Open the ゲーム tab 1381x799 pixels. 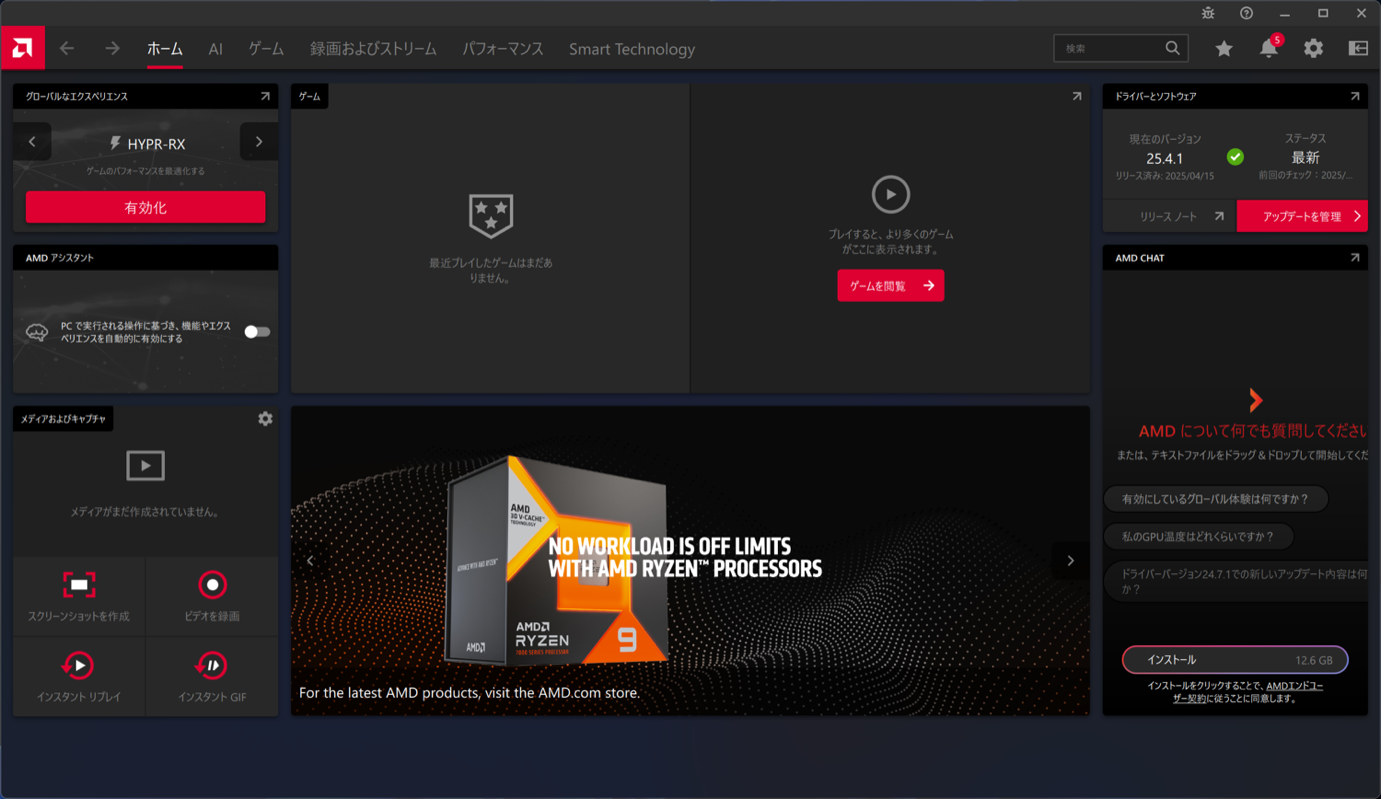pos(266,49)
